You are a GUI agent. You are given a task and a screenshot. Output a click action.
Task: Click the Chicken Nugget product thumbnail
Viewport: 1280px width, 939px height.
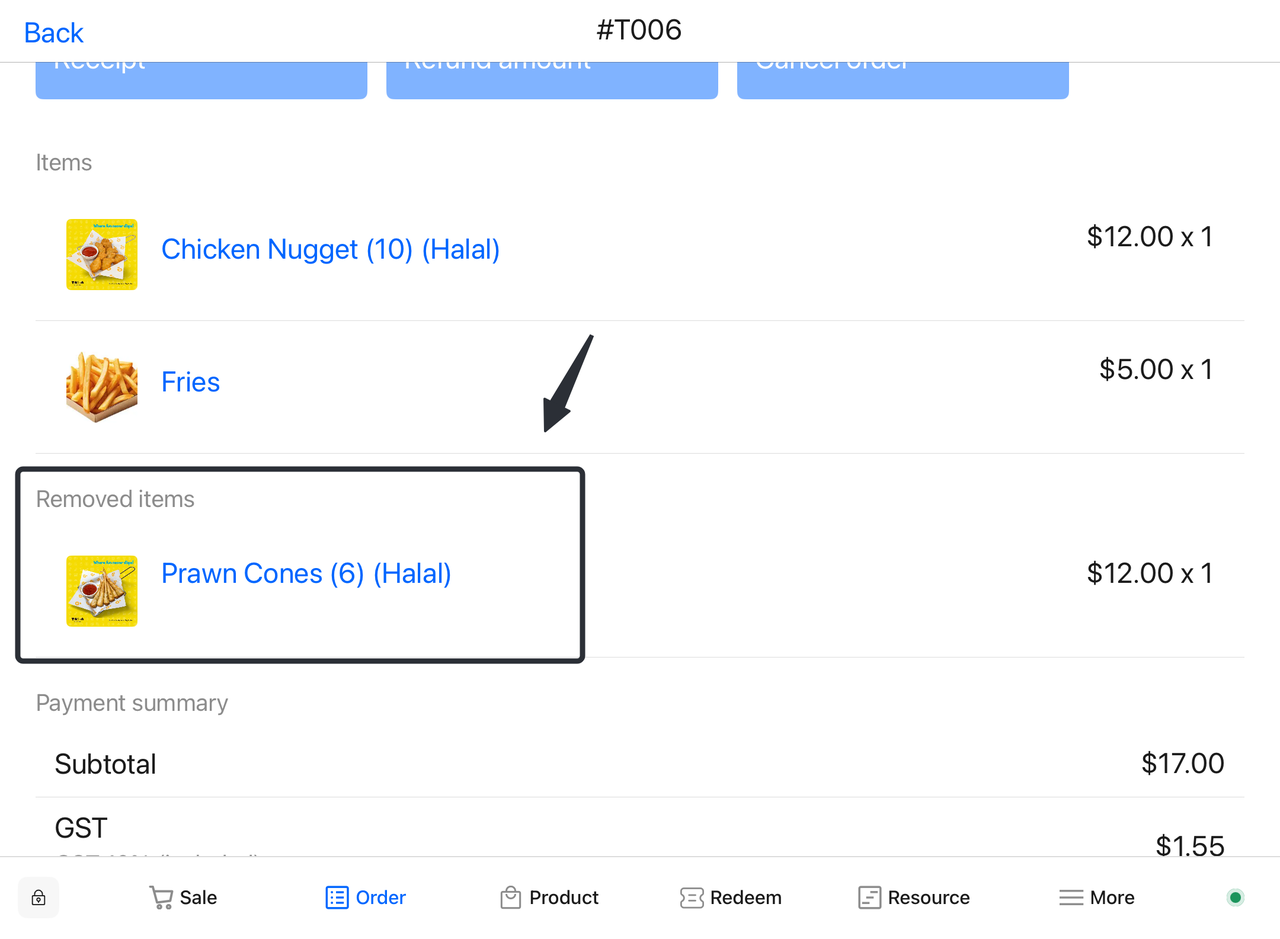pos(102,254)
